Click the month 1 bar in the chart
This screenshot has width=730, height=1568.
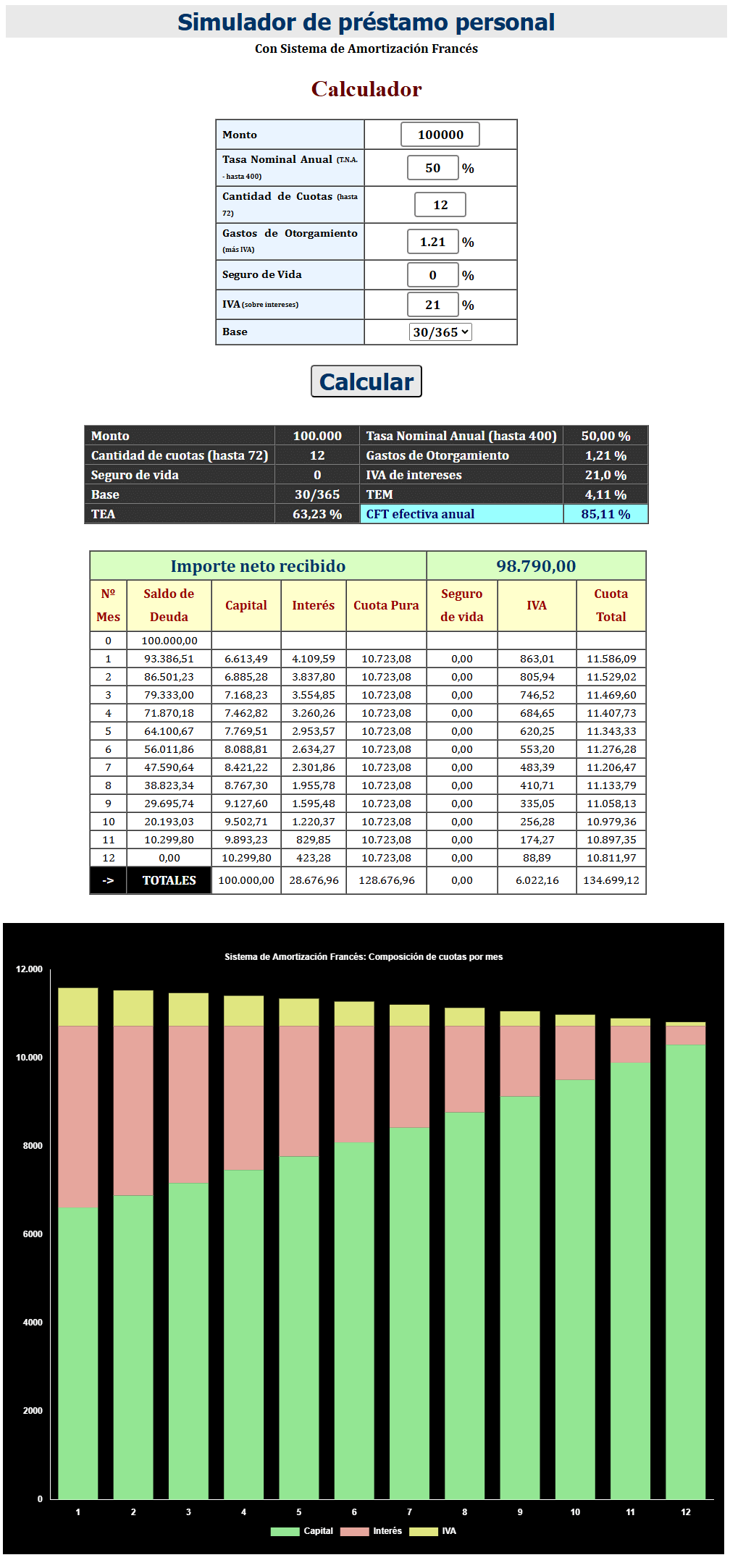(x=78, y=1243)
